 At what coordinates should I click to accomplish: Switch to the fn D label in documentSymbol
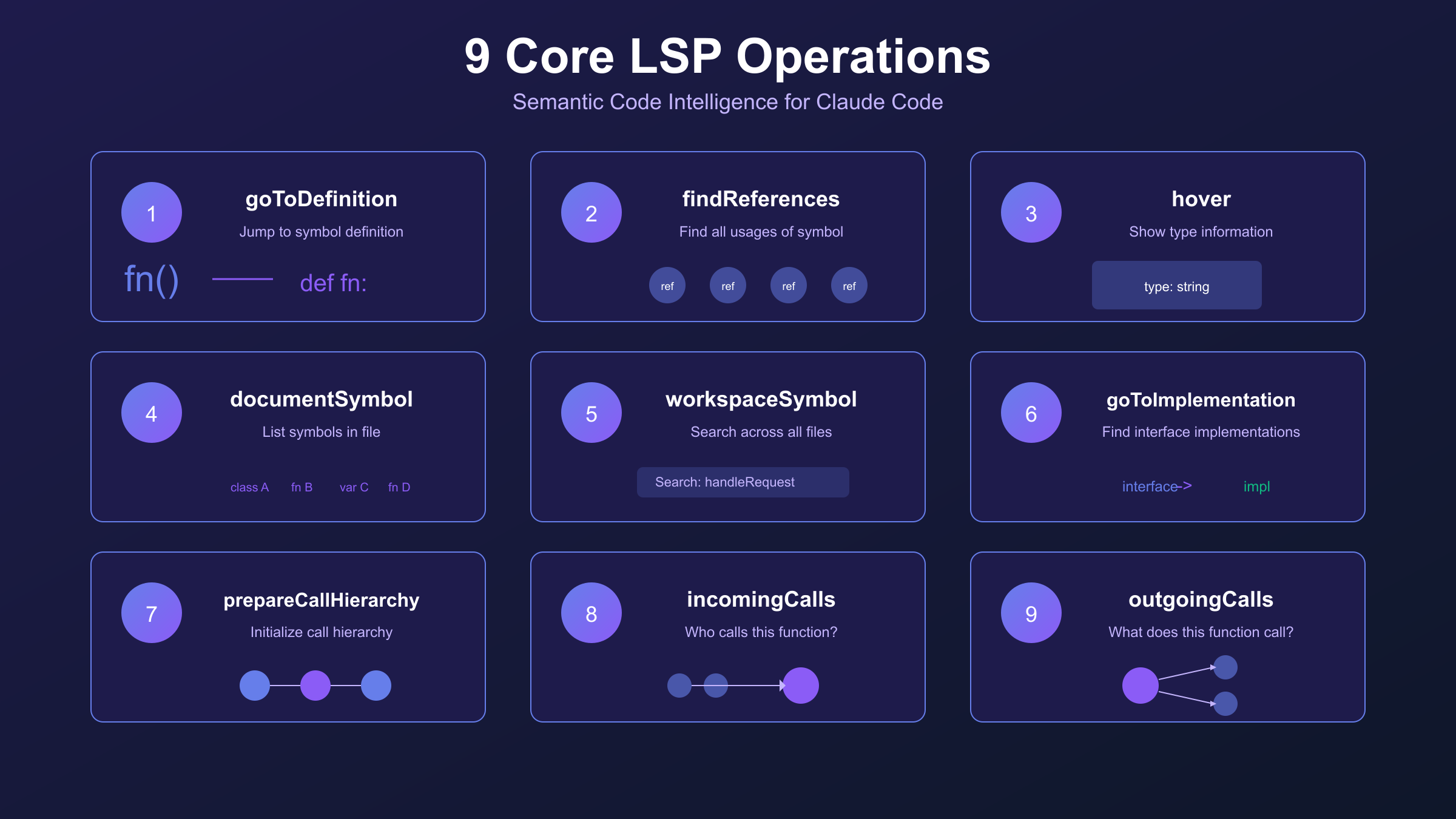pos(399,487)
